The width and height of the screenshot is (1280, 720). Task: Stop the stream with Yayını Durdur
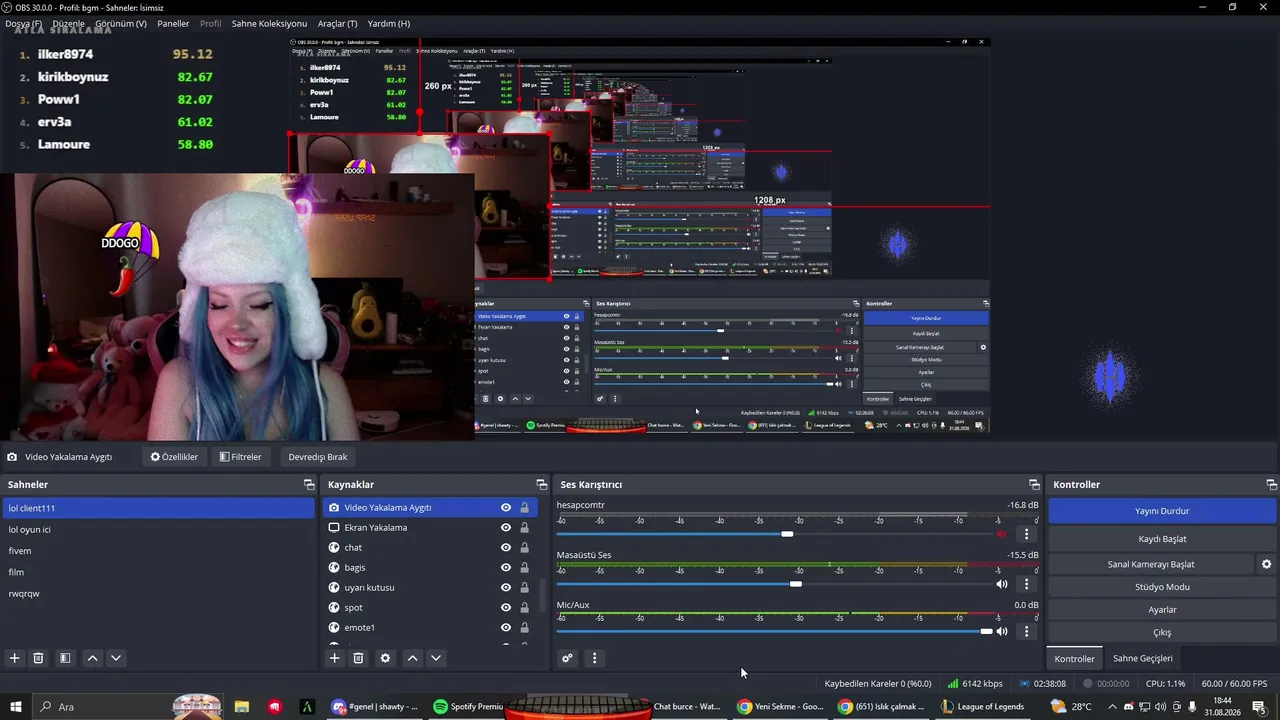click(x=1162, y=511)
